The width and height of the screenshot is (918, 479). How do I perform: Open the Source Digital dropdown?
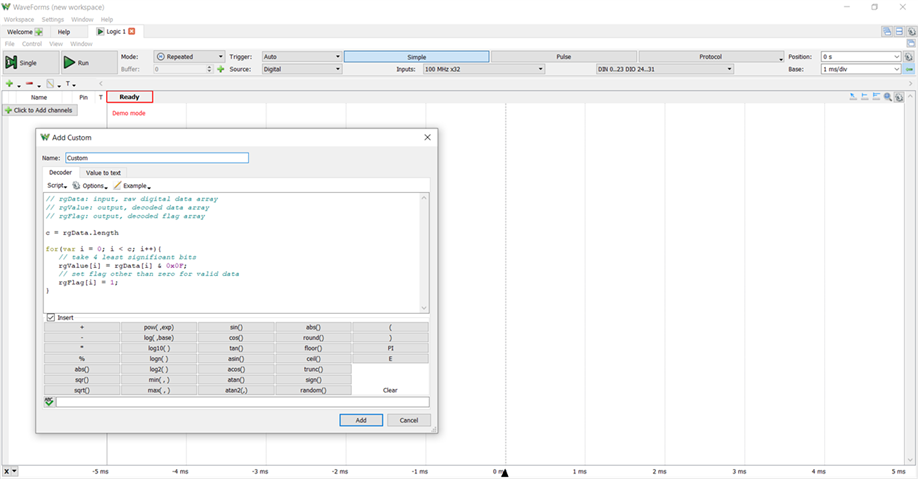[x=302, y=69]
